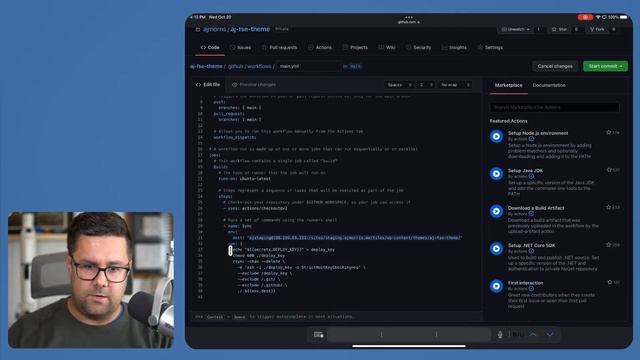This screenshot has height=360, width=640.
Task: Open the Spaces indent mode dropdown
Action: coord(399,85)
